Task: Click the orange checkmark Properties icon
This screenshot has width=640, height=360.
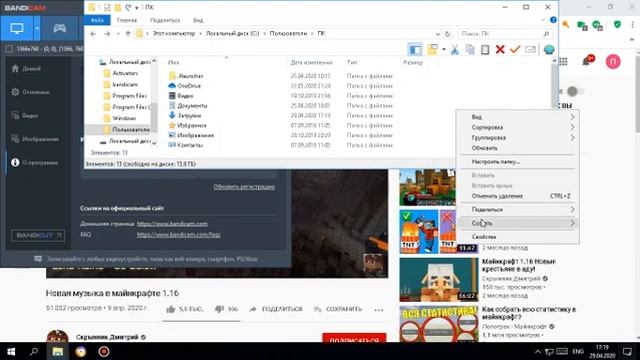Action: coord(515,50)
